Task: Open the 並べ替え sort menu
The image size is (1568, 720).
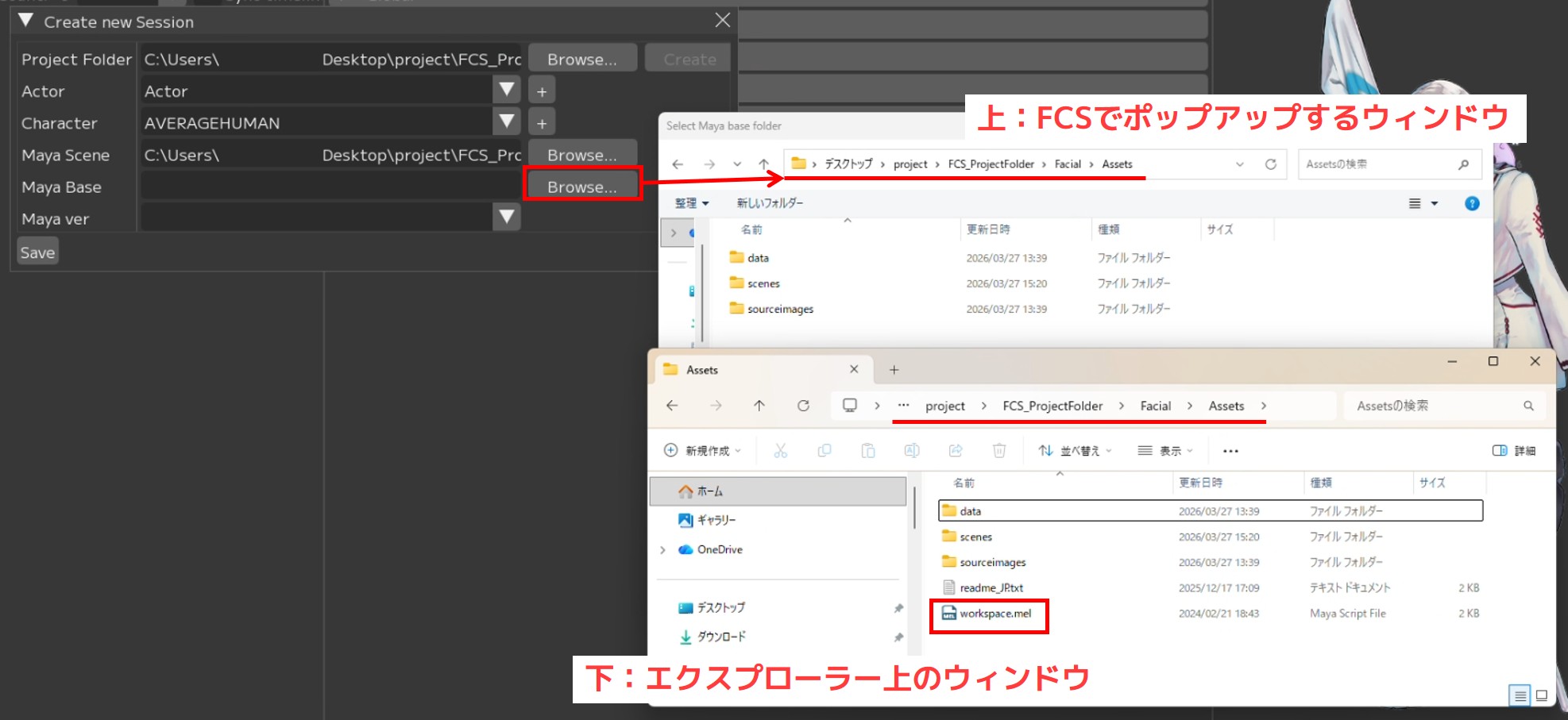Action: click(1075, 451)
